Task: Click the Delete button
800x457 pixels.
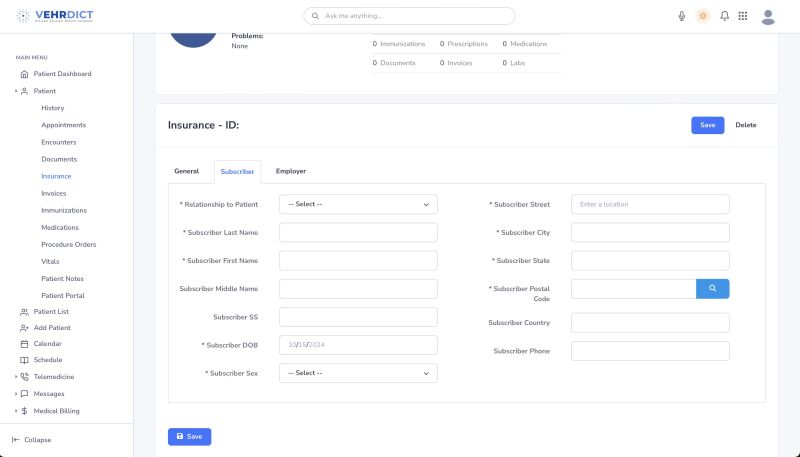Action: tap(746, 125)
